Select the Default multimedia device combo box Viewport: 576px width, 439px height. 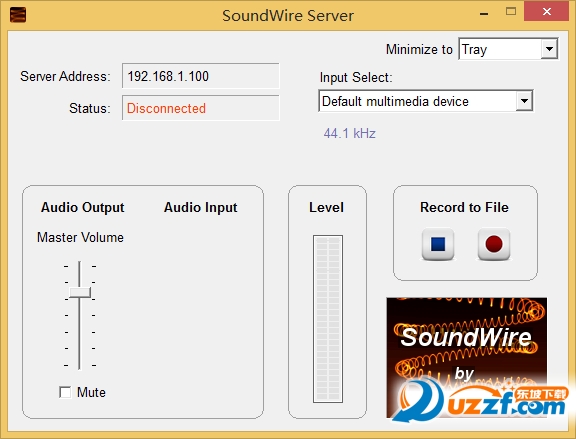point(426,101)
